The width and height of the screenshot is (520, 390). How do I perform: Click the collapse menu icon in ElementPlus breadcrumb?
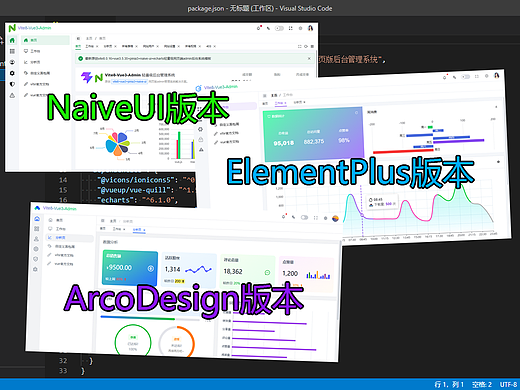point(265,96)
